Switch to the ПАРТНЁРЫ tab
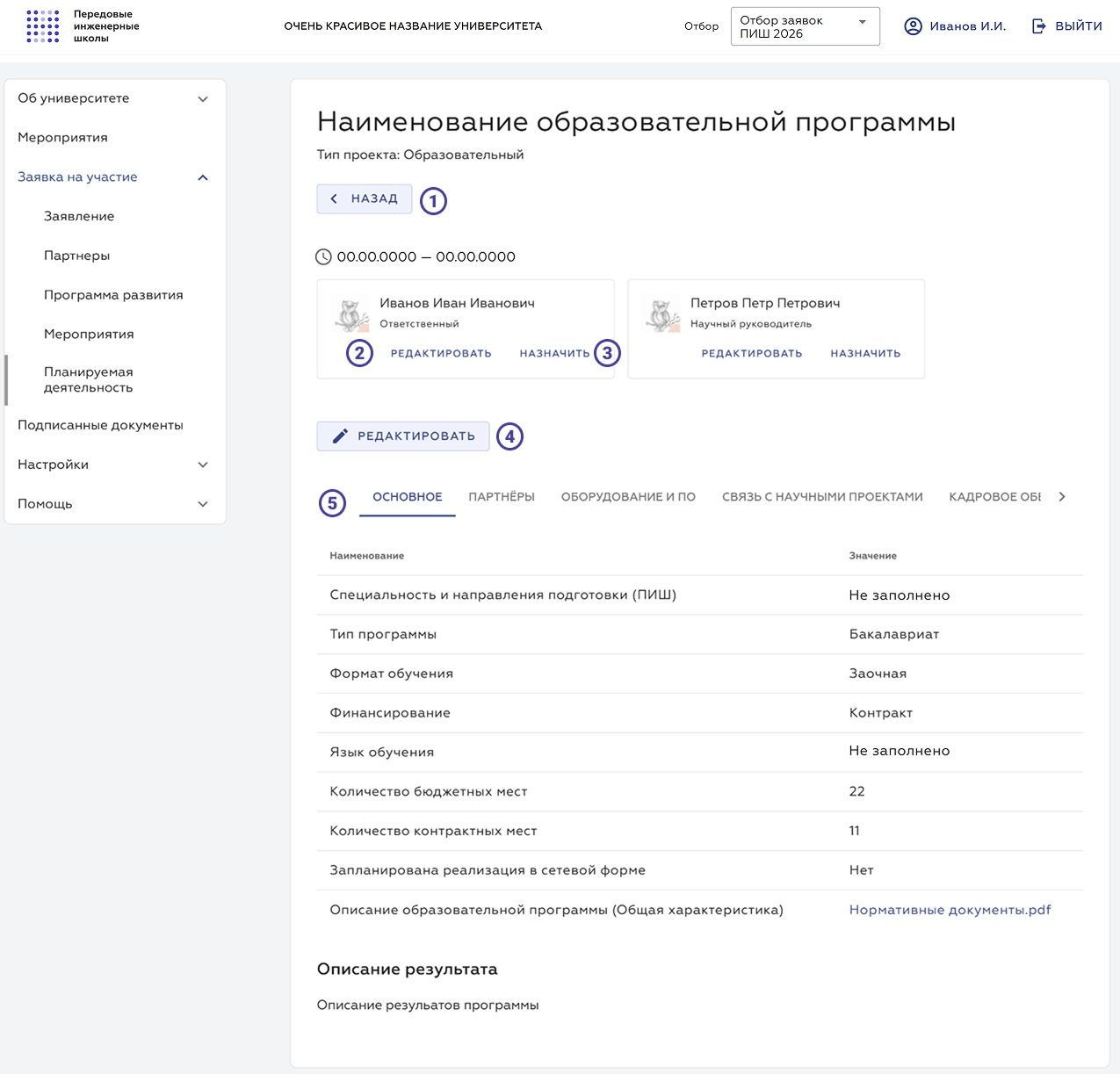This screenshot has height=1074, width=1120. 502,497
